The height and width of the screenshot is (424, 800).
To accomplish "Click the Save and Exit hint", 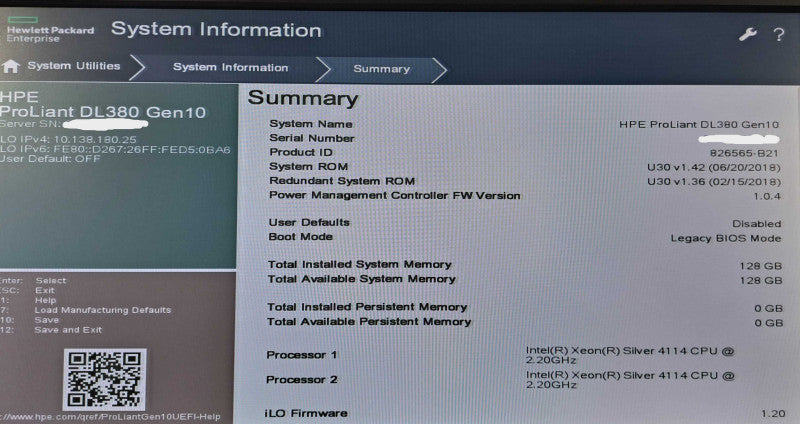I will (68, 330).
